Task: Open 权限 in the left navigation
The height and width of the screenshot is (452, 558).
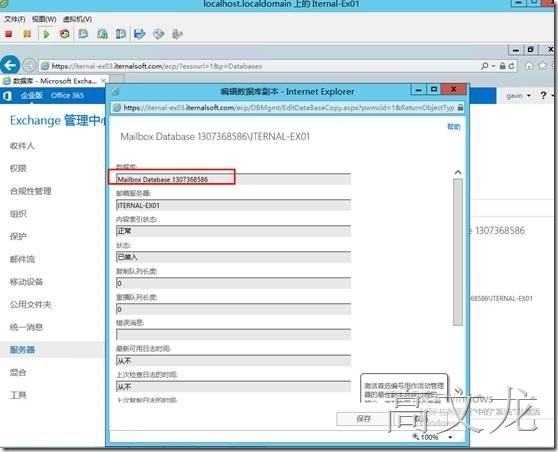Action: point(18,168)
